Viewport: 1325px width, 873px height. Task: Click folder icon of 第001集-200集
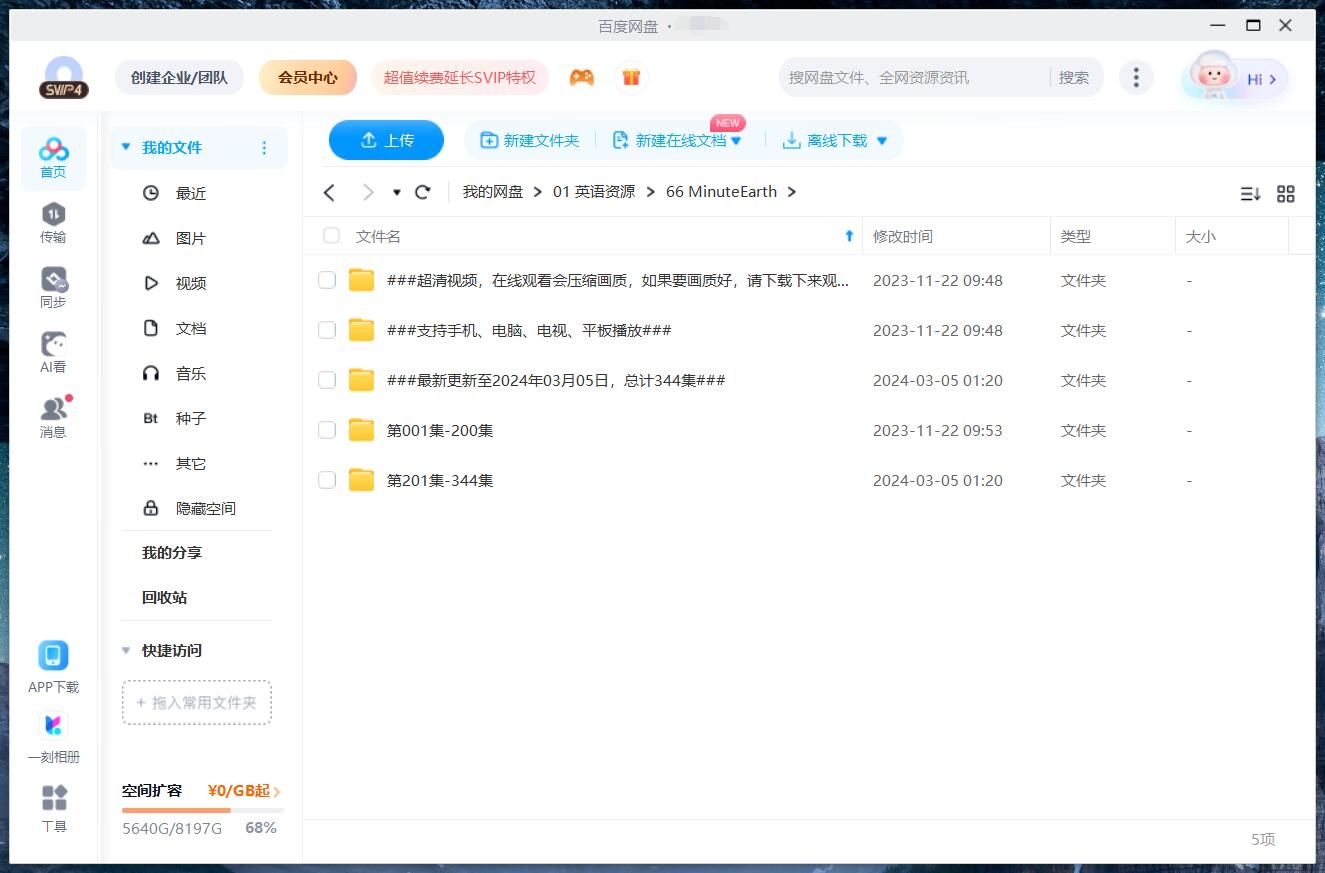coord(361,430)
